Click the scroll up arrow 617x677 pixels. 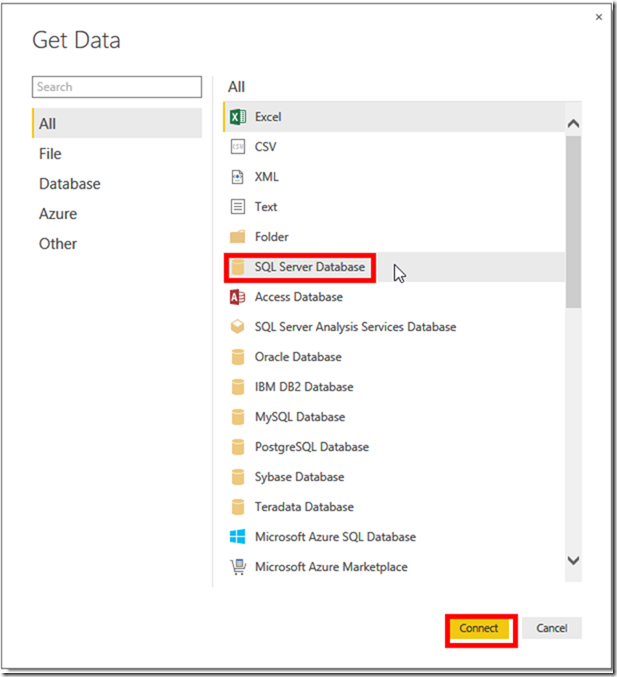coord(573,123)
